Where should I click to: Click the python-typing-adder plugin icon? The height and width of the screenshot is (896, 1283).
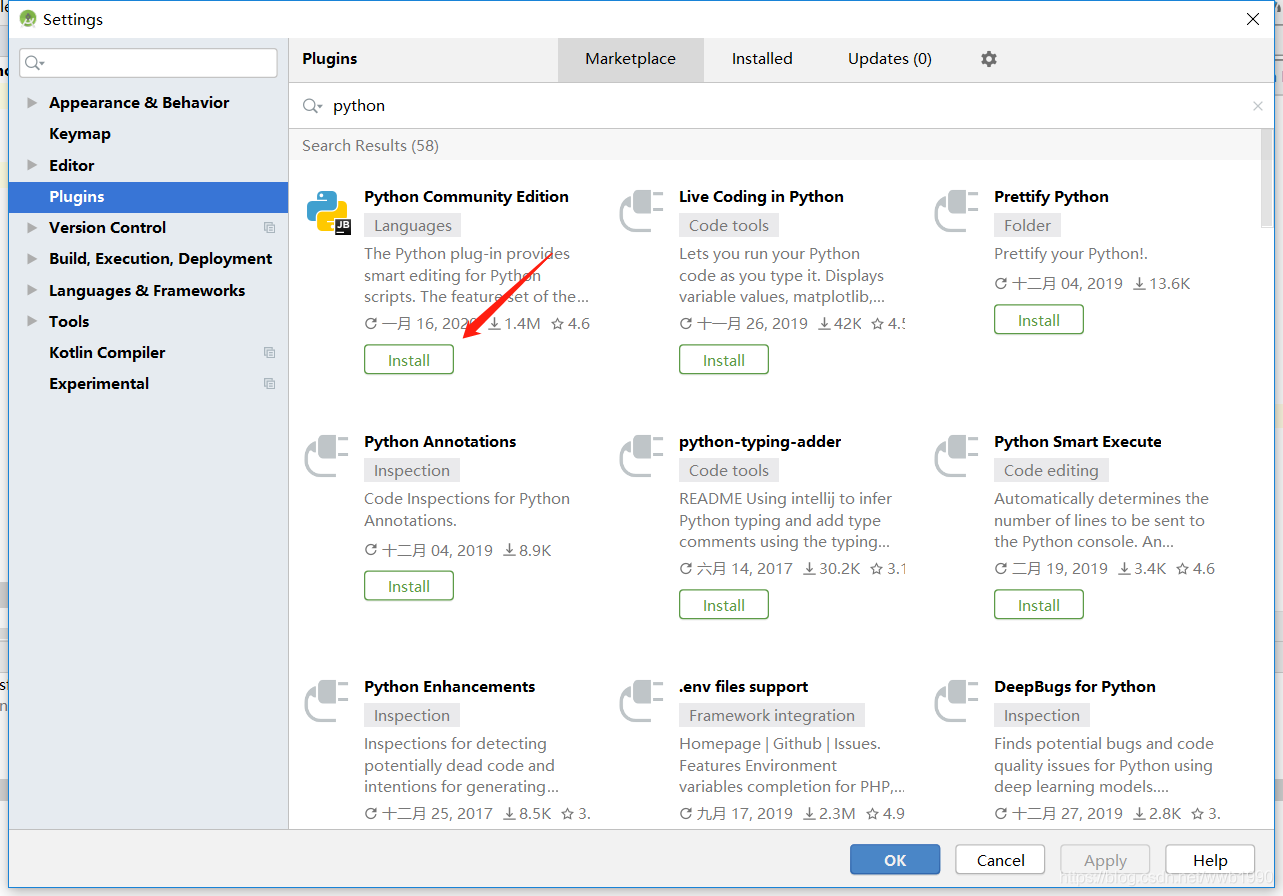click(642, 456)
